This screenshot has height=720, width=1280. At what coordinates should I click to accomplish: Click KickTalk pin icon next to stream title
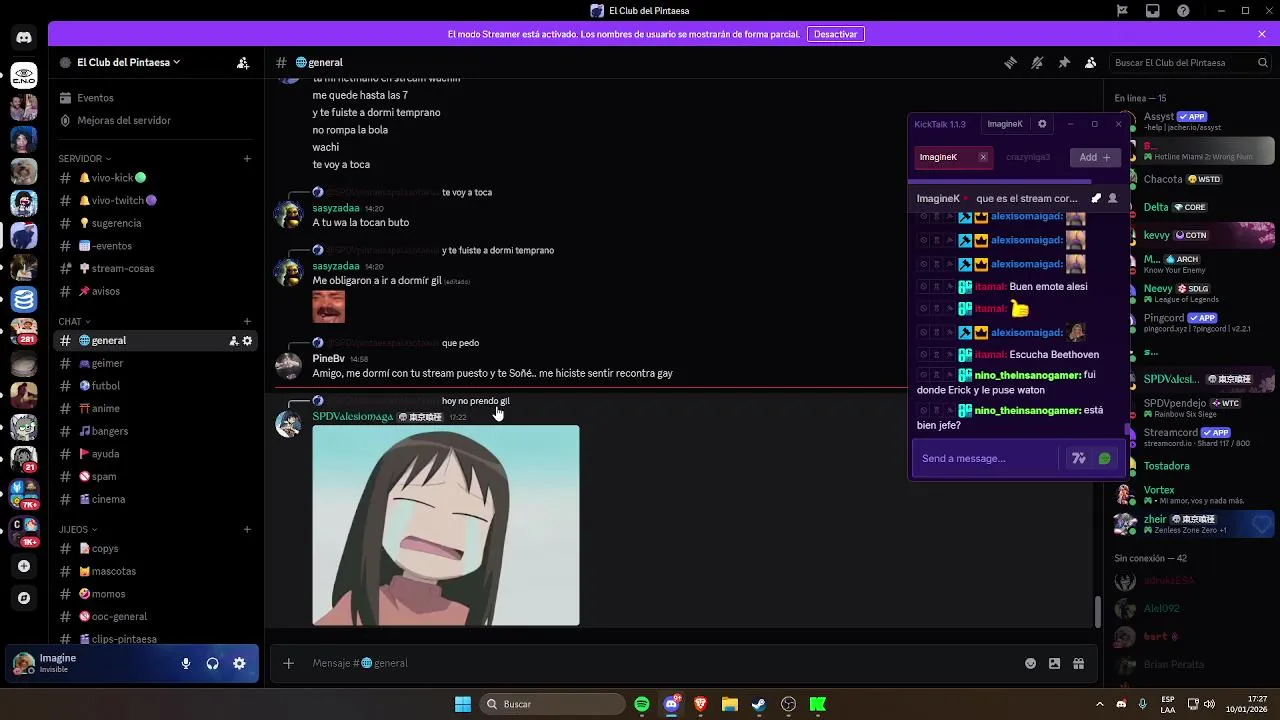[1096, 198]
